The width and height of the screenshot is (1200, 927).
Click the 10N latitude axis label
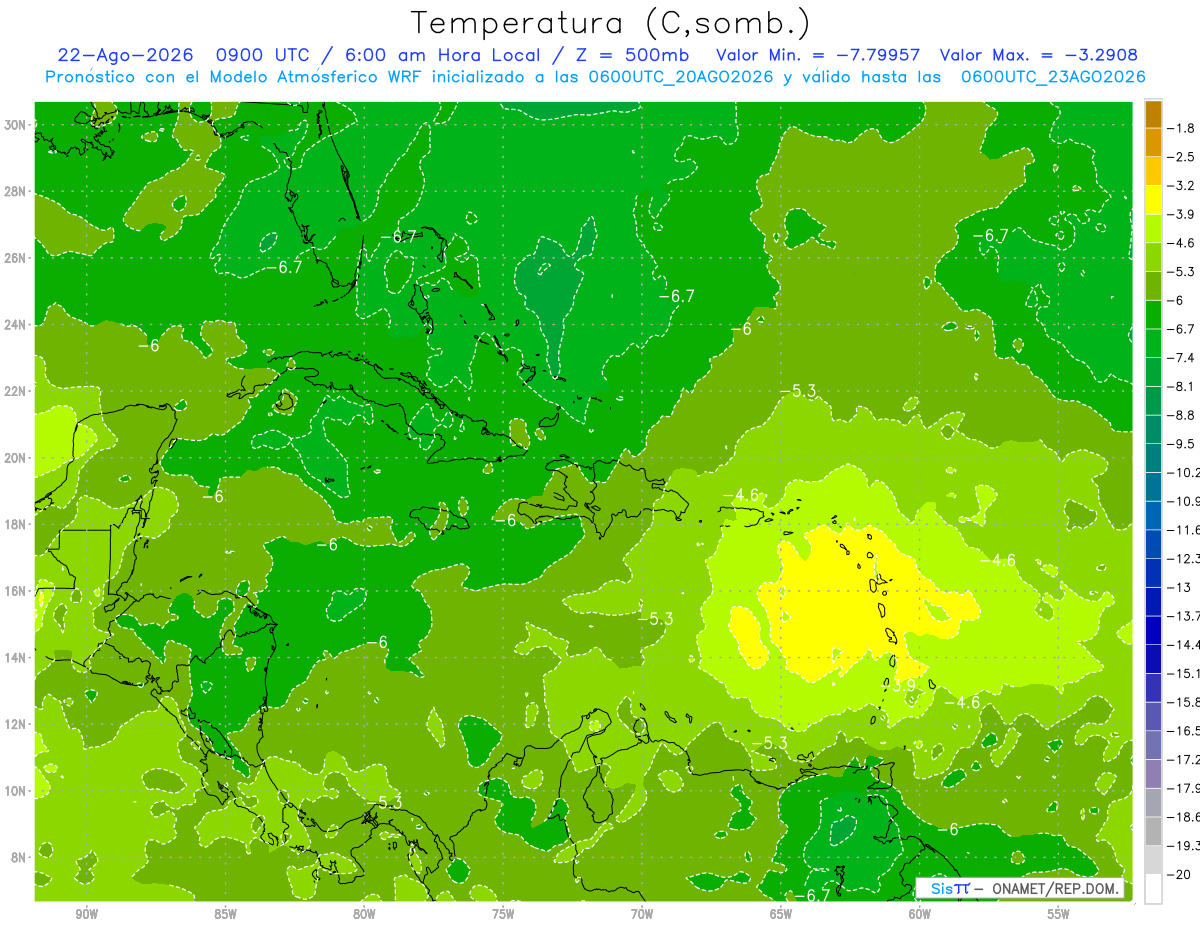(16, 790)
